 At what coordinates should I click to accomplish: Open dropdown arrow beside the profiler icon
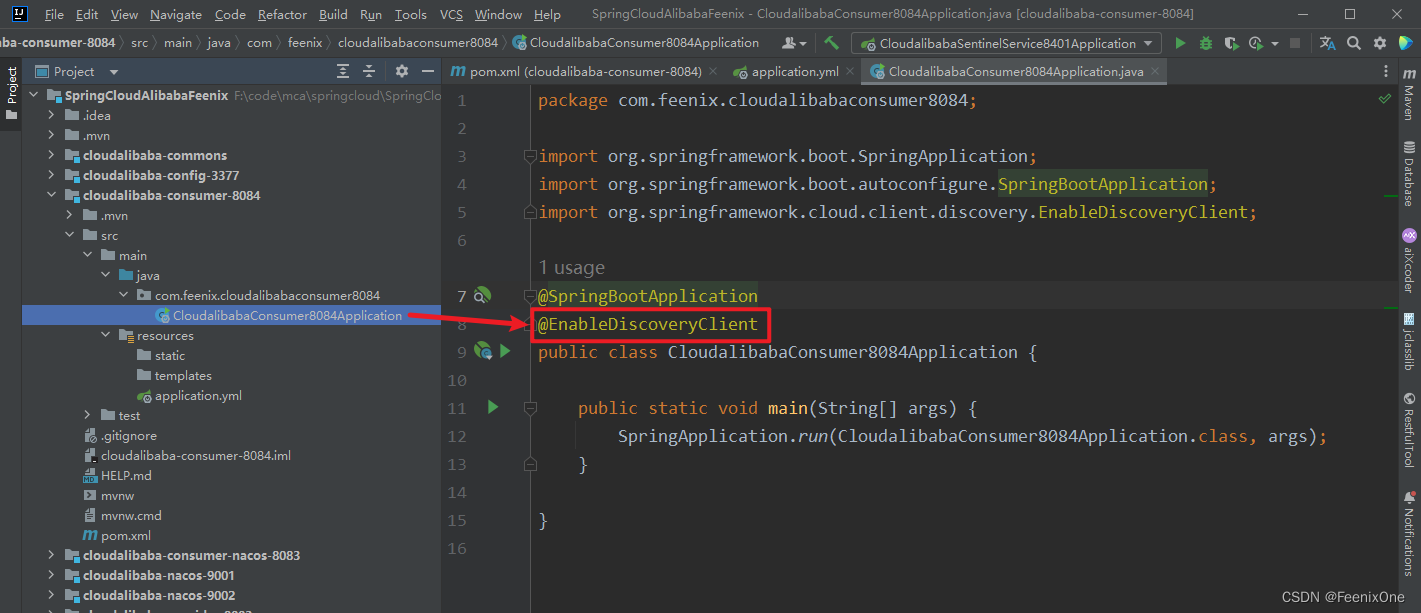pyautogui.click(x=1274, y=44)
